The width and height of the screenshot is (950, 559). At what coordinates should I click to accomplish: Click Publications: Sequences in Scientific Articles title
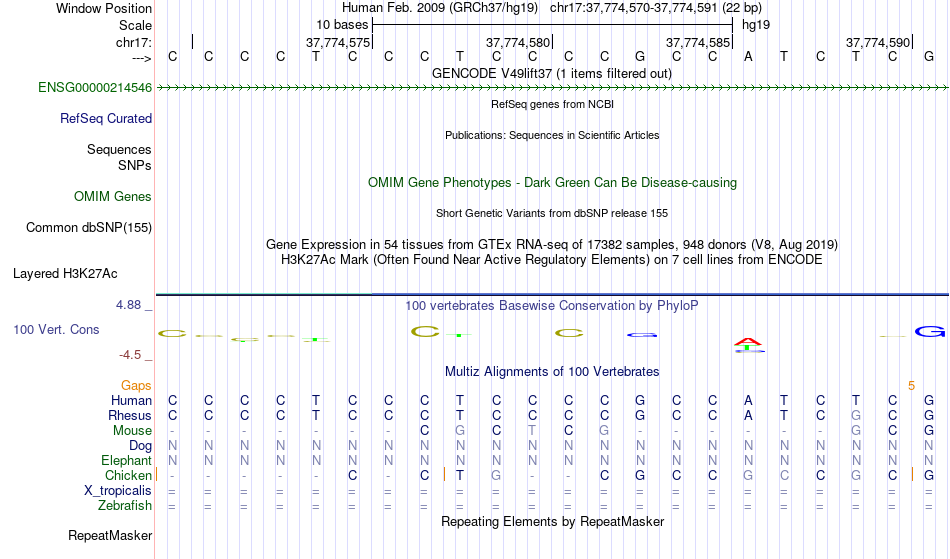[x=552, y=135]
